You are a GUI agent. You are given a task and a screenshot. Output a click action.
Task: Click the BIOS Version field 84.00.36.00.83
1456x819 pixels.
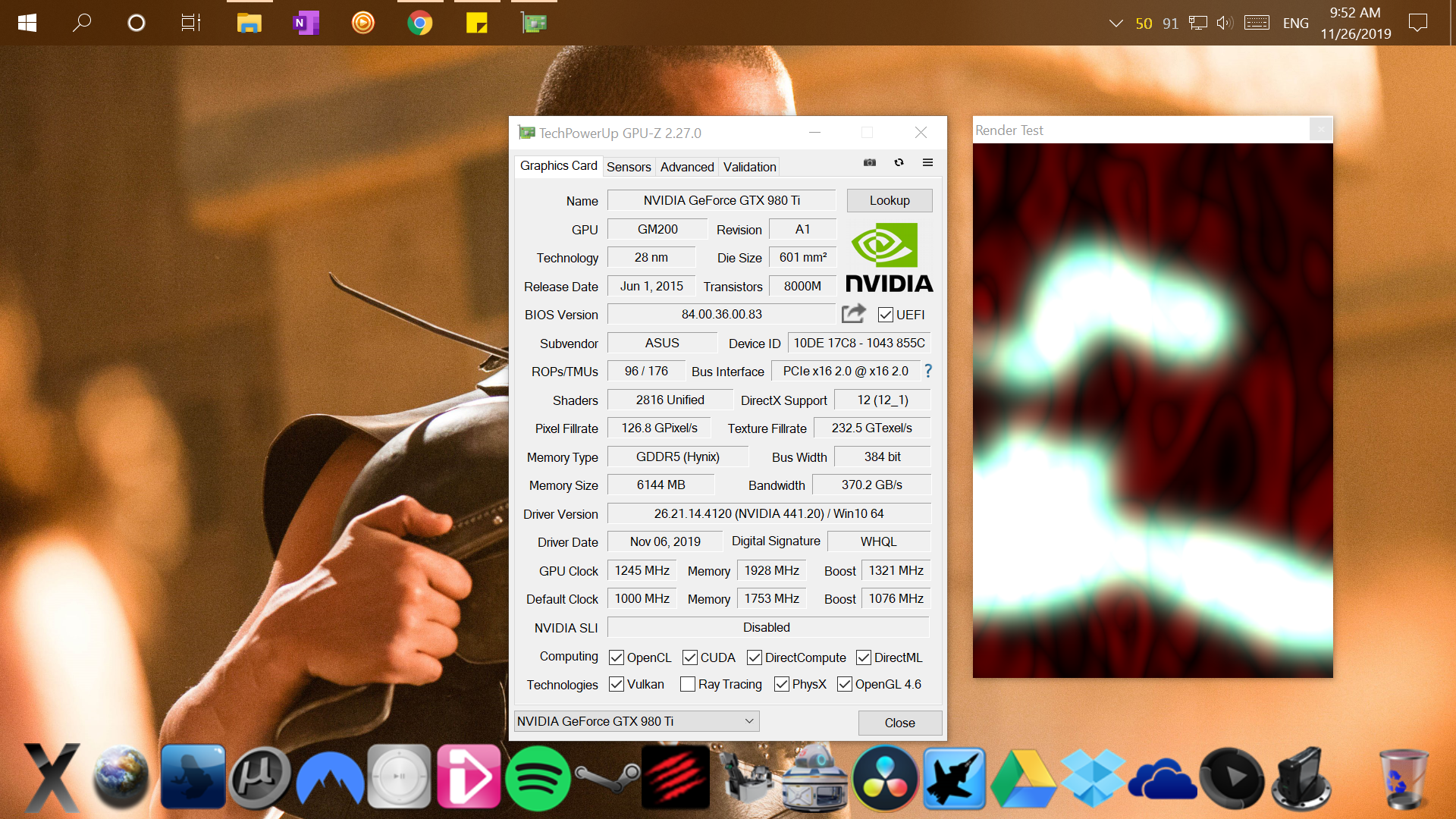point(721,314)
